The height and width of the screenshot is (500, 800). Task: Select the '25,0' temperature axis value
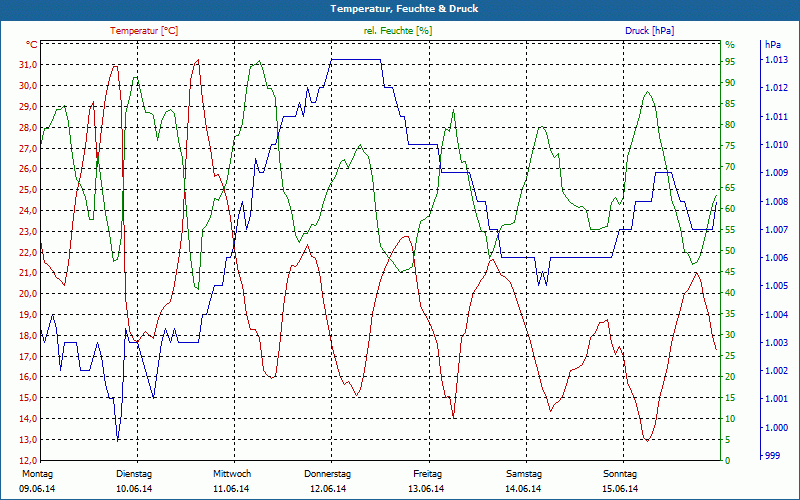point(28,190)
